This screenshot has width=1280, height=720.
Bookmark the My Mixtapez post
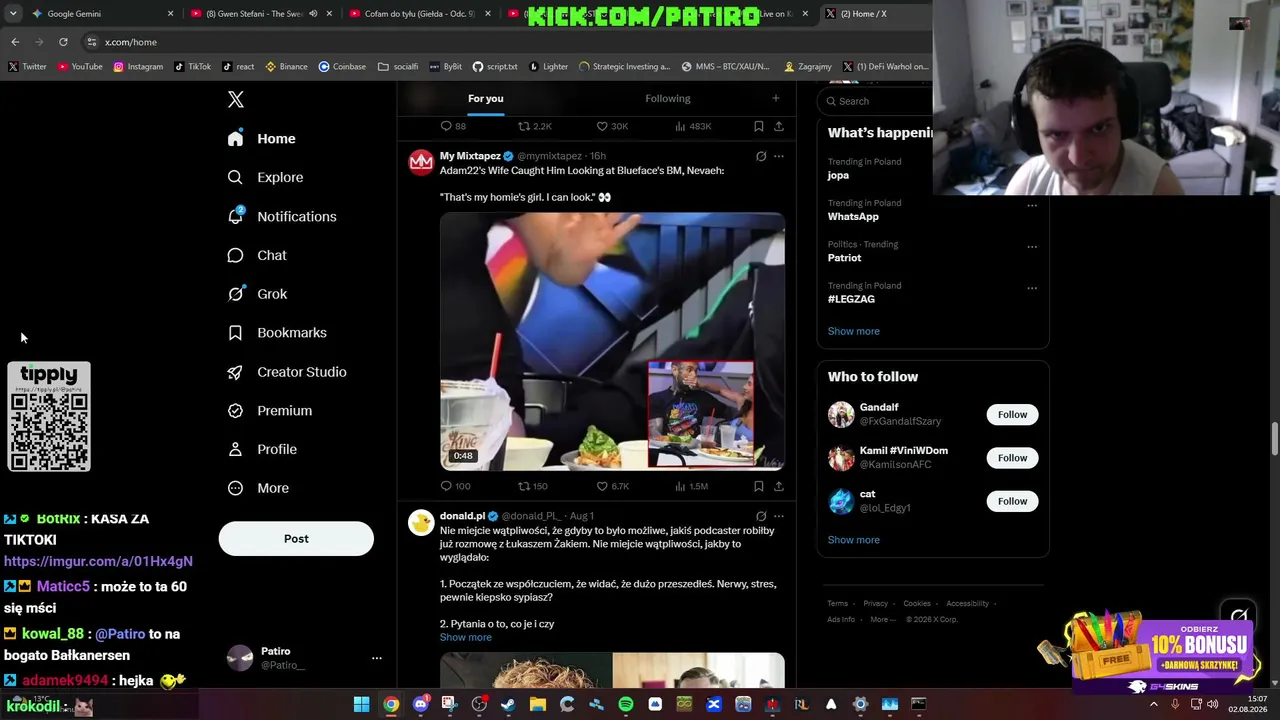(x=759, y=486)
